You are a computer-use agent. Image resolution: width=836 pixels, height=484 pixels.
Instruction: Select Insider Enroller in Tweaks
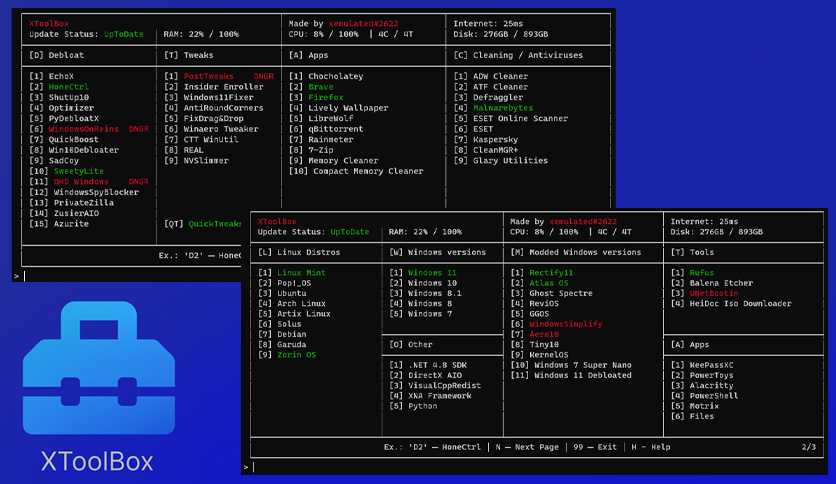[x=214, y=87]
